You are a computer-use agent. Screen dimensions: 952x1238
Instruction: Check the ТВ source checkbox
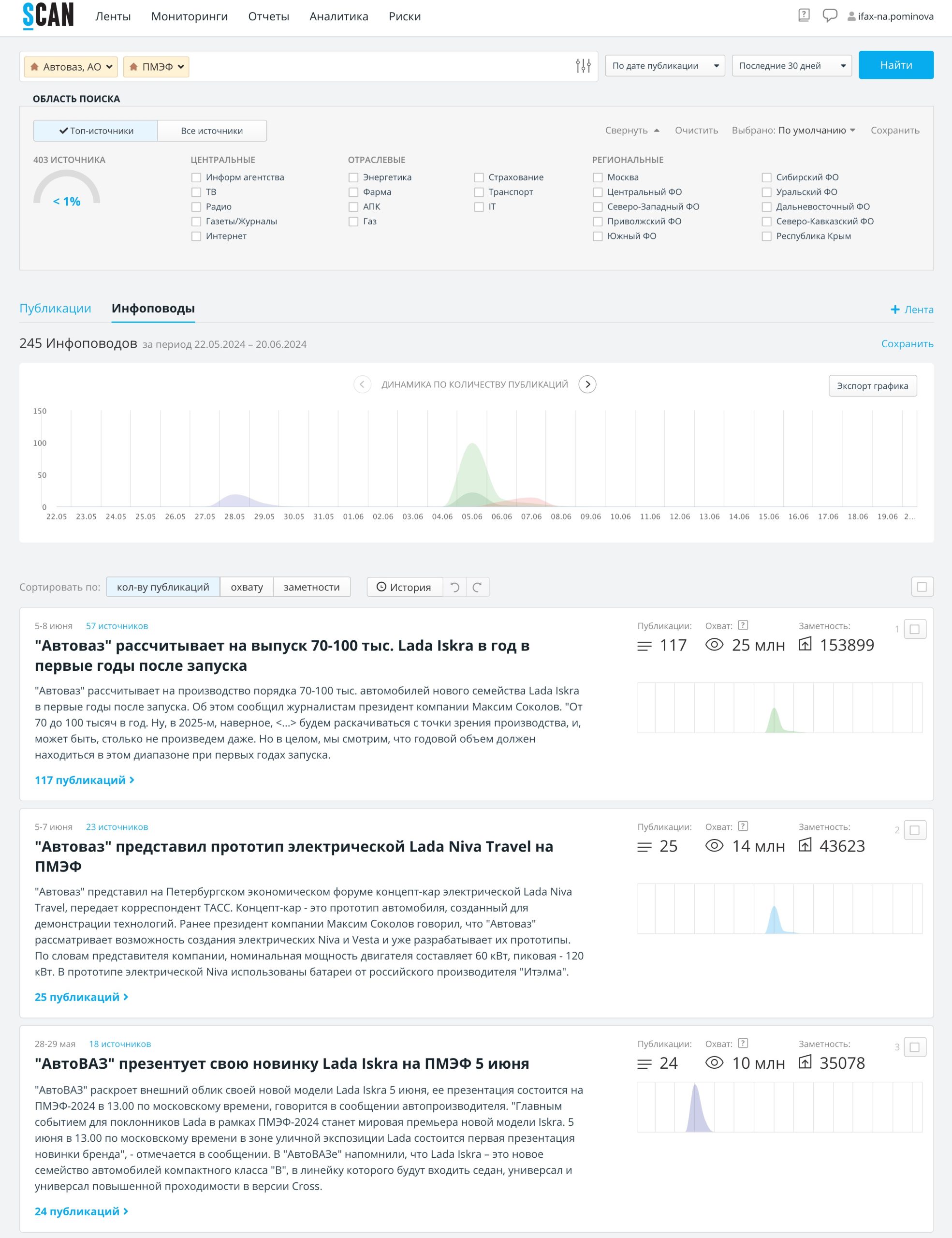(x=196, y=192)
